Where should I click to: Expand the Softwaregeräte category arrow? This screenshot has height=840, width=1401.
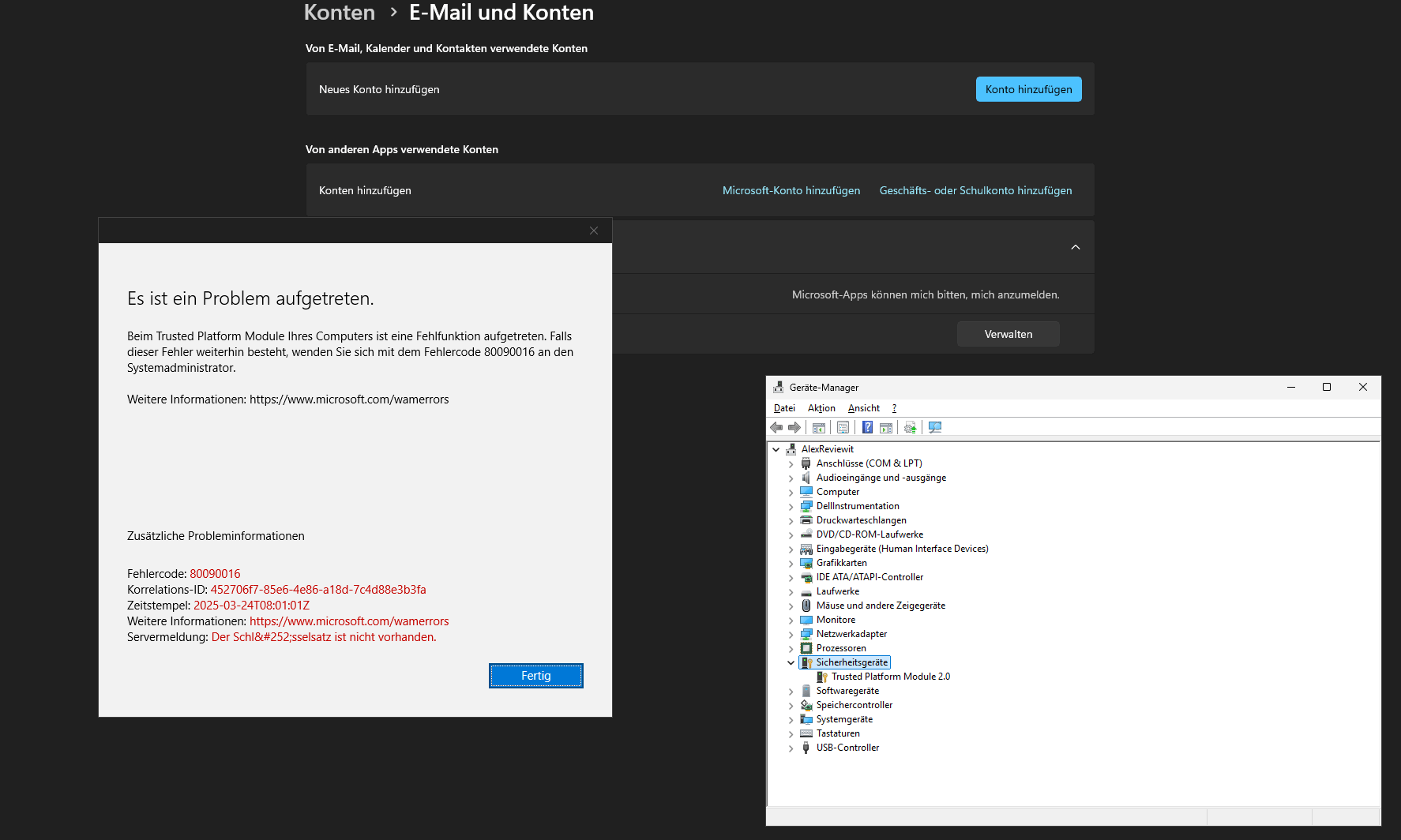pyautogui.click(x=791, y=691)
